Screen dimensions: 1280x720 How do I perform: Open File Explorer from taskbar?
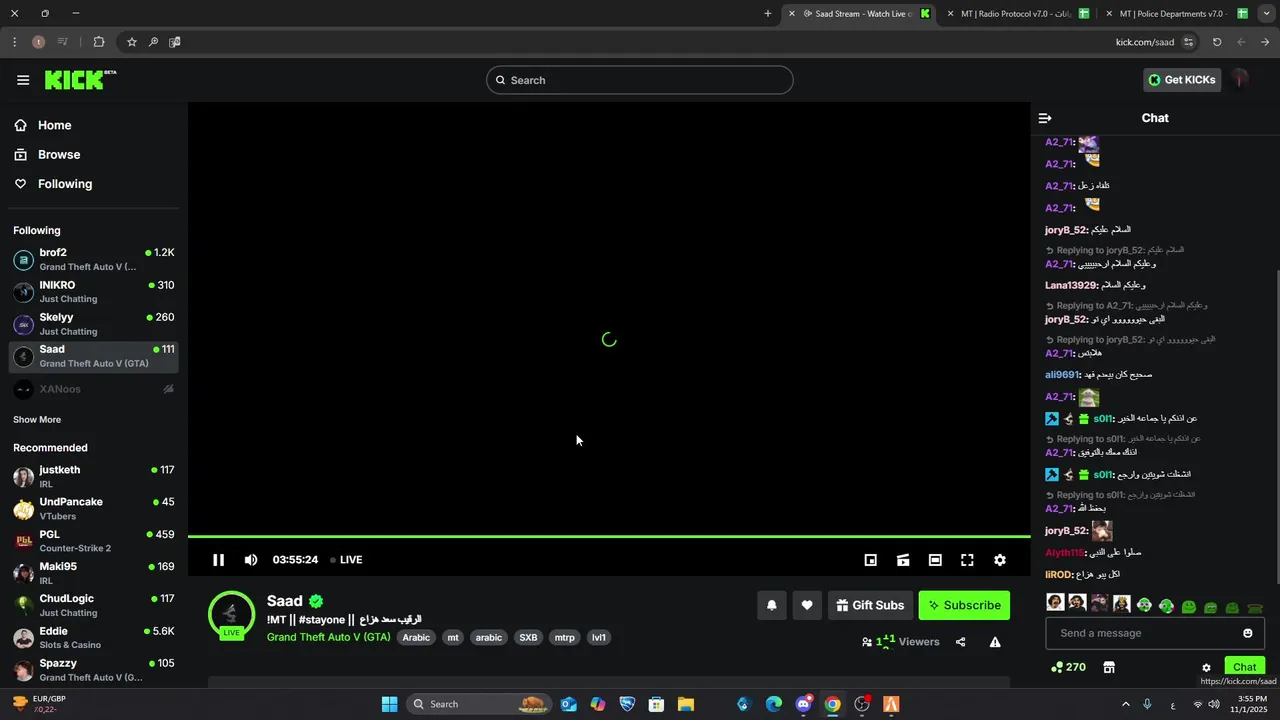686,704
